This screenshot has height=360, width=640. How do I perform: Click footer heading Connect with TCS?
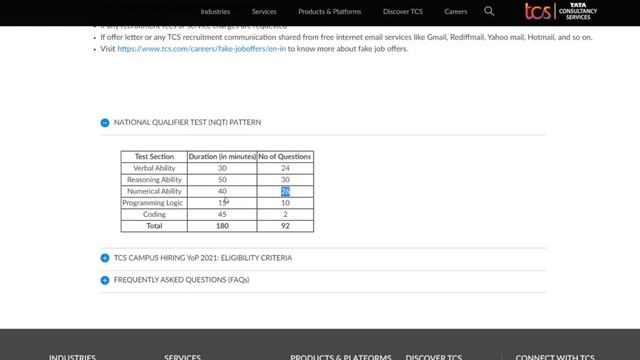click(x=555, y=357)
